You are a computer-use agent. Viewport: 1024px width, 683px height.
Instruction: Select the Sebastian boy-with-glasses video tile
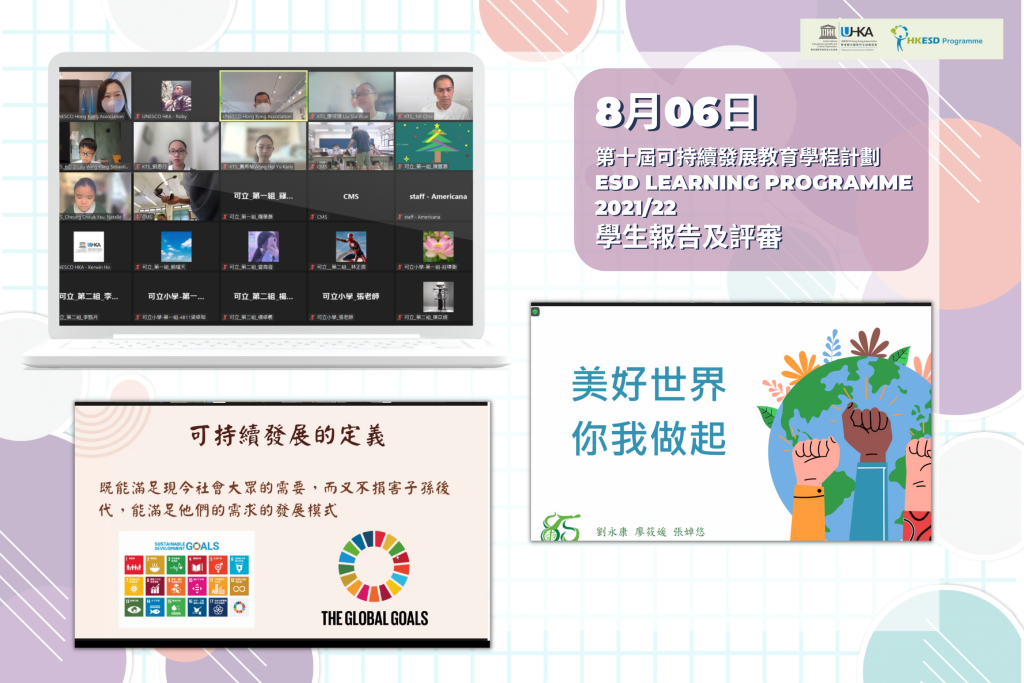[95, 146]
